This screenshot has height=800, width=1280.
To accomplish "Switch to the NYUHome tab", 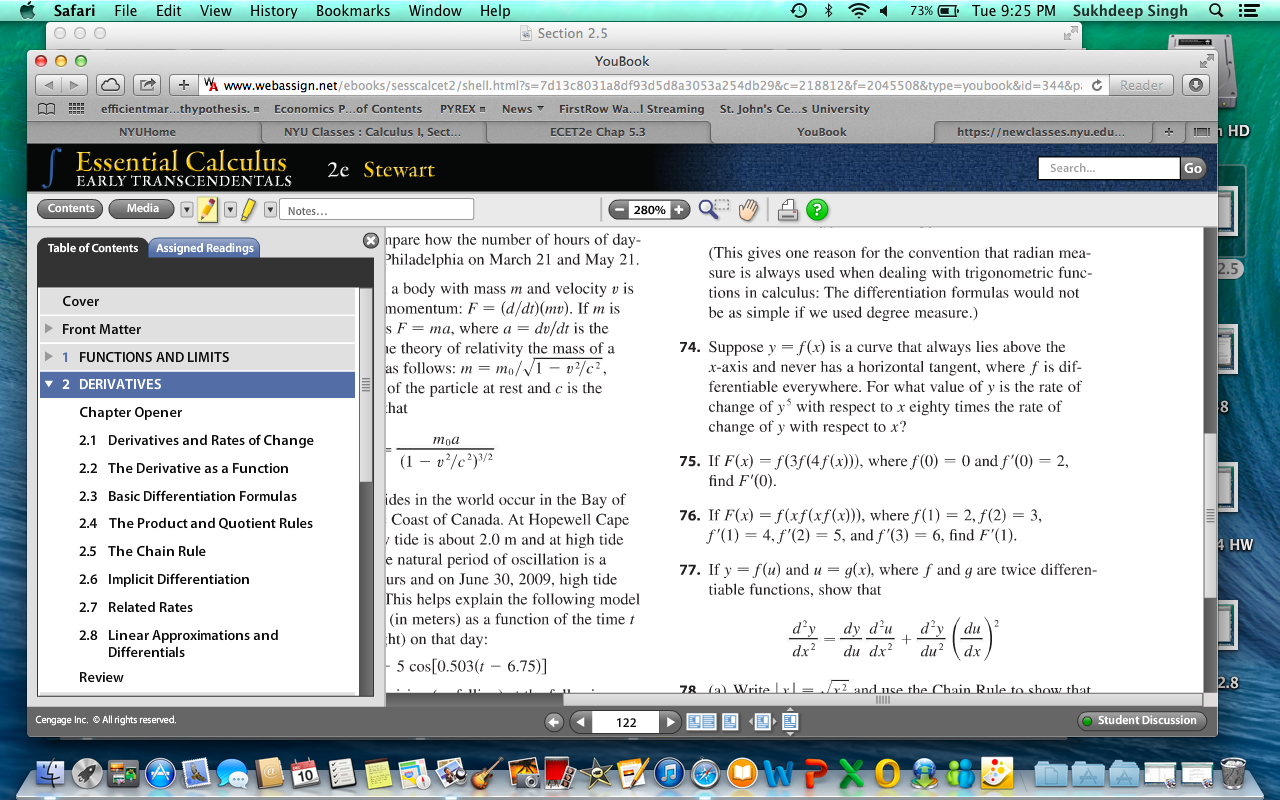I will click(x=147, y=132).
